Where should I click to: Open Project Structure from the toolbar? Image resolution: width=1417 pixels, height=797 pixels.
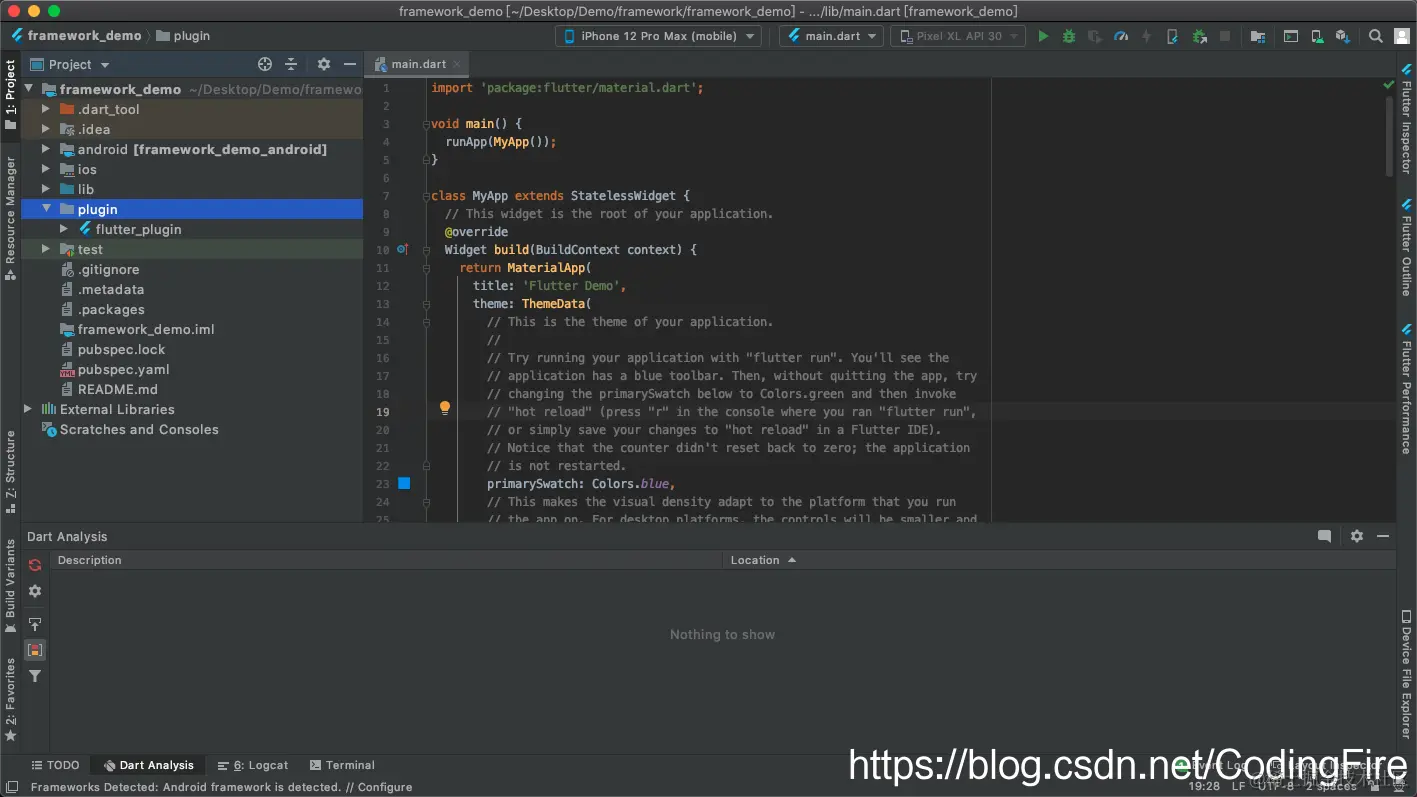pyautogui.click(x=1258, y=36)
